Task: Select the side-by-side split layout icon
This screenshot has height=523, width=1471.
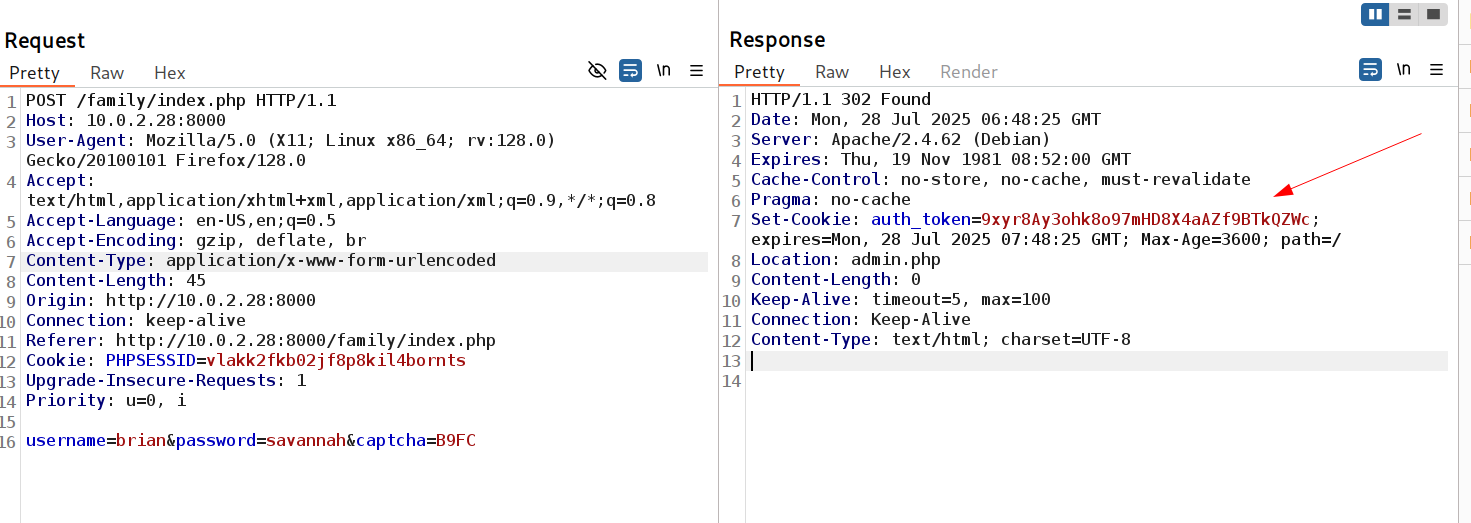Action: click(1375, 14)
